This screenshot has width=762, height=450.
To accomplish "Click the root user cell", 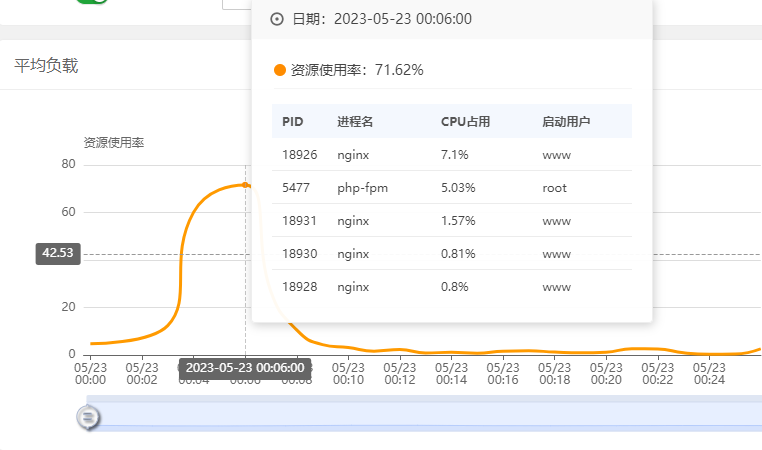I will (554, 188).
